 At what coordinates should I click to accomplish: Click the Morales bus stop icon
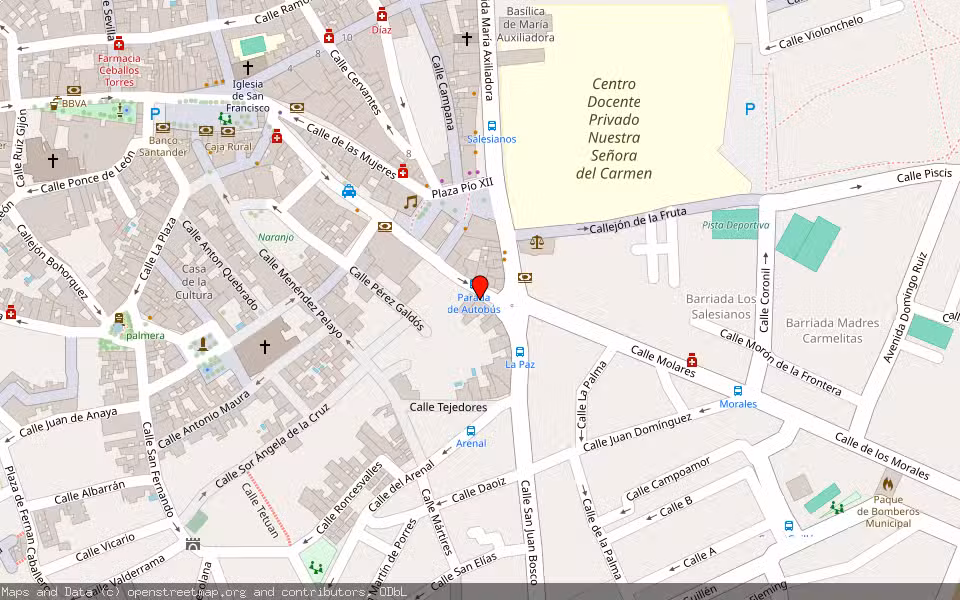click(x=738, y=391)
